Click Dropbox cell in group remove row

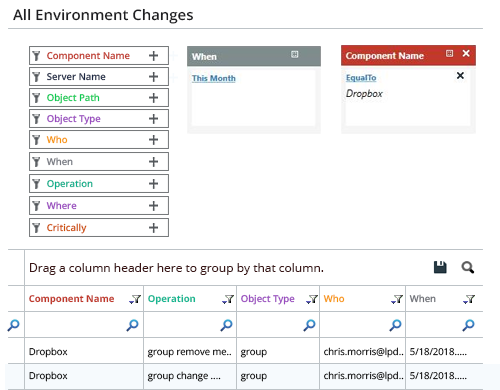[84, 352]
